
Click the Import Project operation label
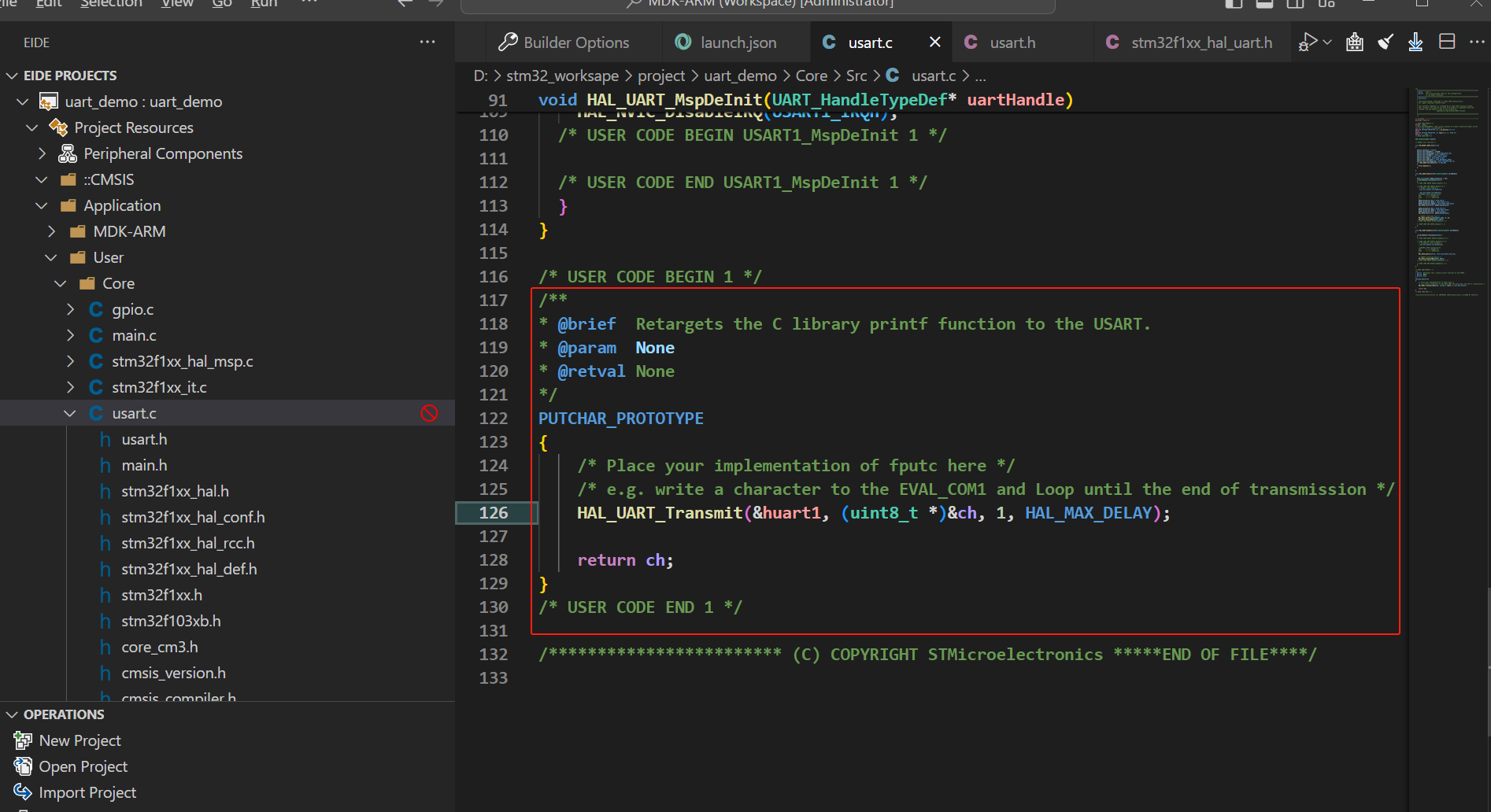tap(87, 792)
